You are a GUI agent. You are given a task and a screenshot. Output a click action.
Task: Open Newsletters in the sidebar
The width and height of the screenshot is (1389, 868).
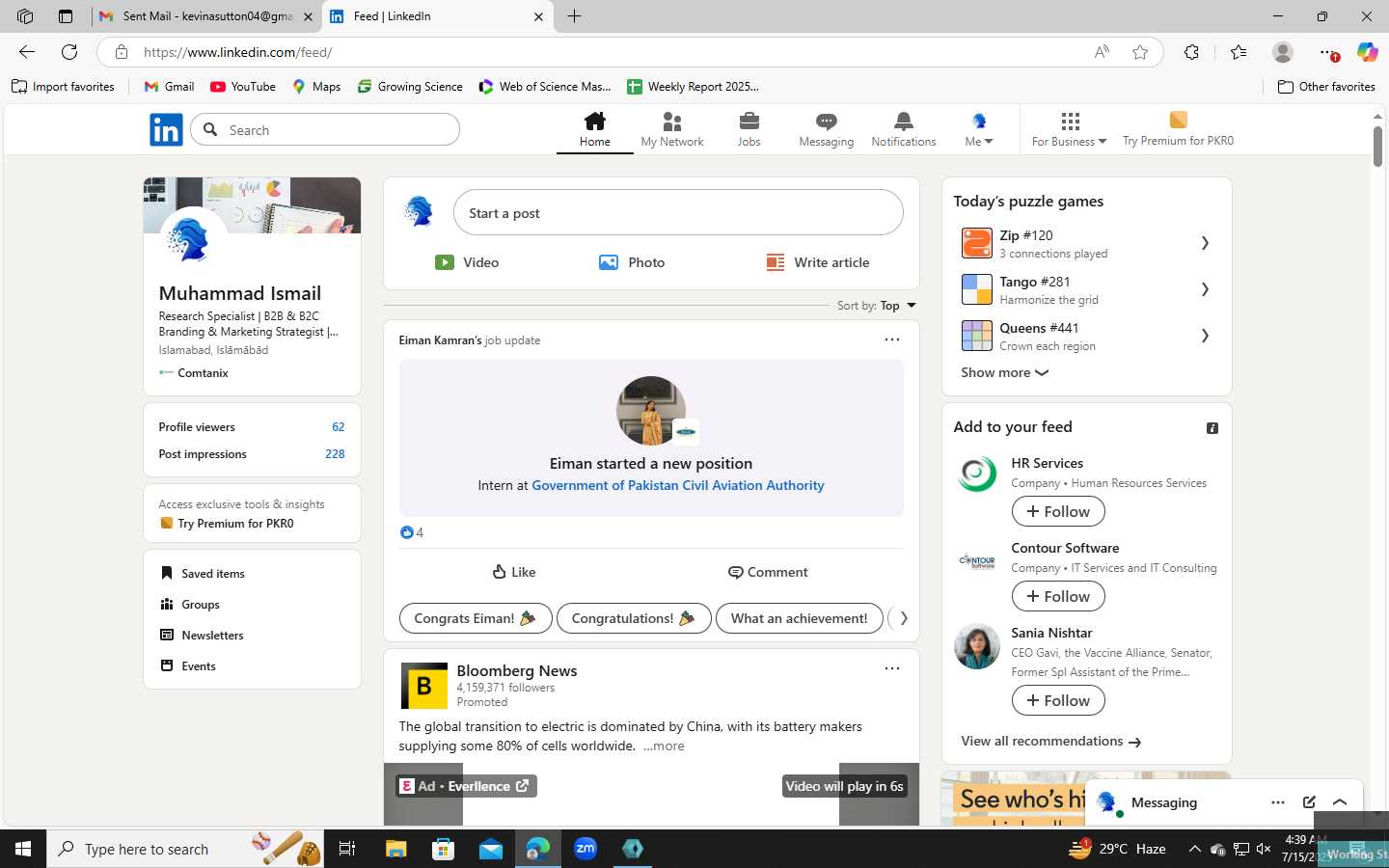[202, 635]
